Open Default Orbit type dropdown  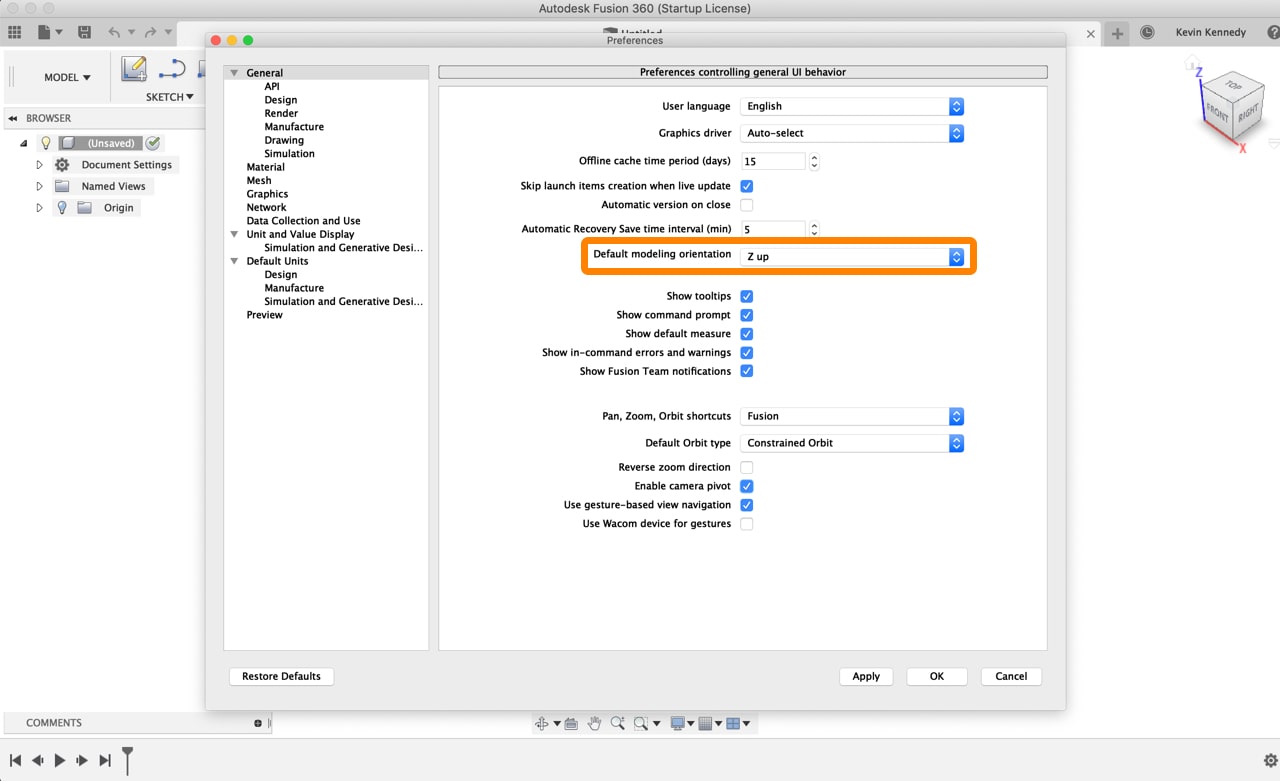click(x=852, y=443)
